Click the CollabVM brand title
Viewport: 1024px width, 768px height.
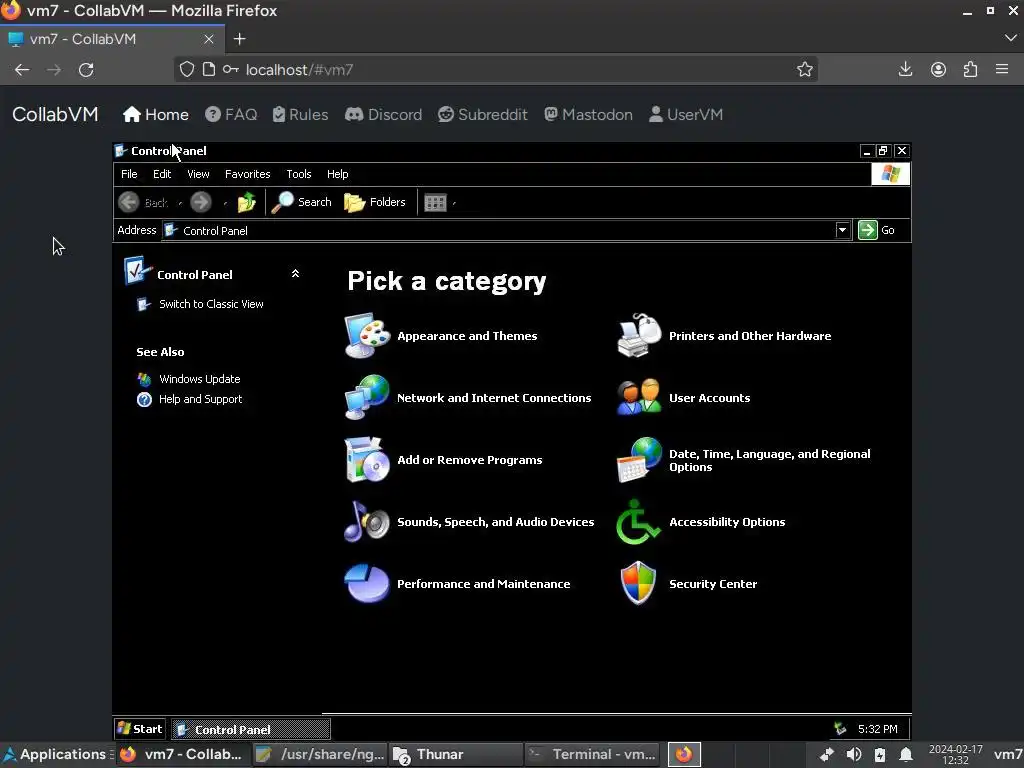coord(55,114)
